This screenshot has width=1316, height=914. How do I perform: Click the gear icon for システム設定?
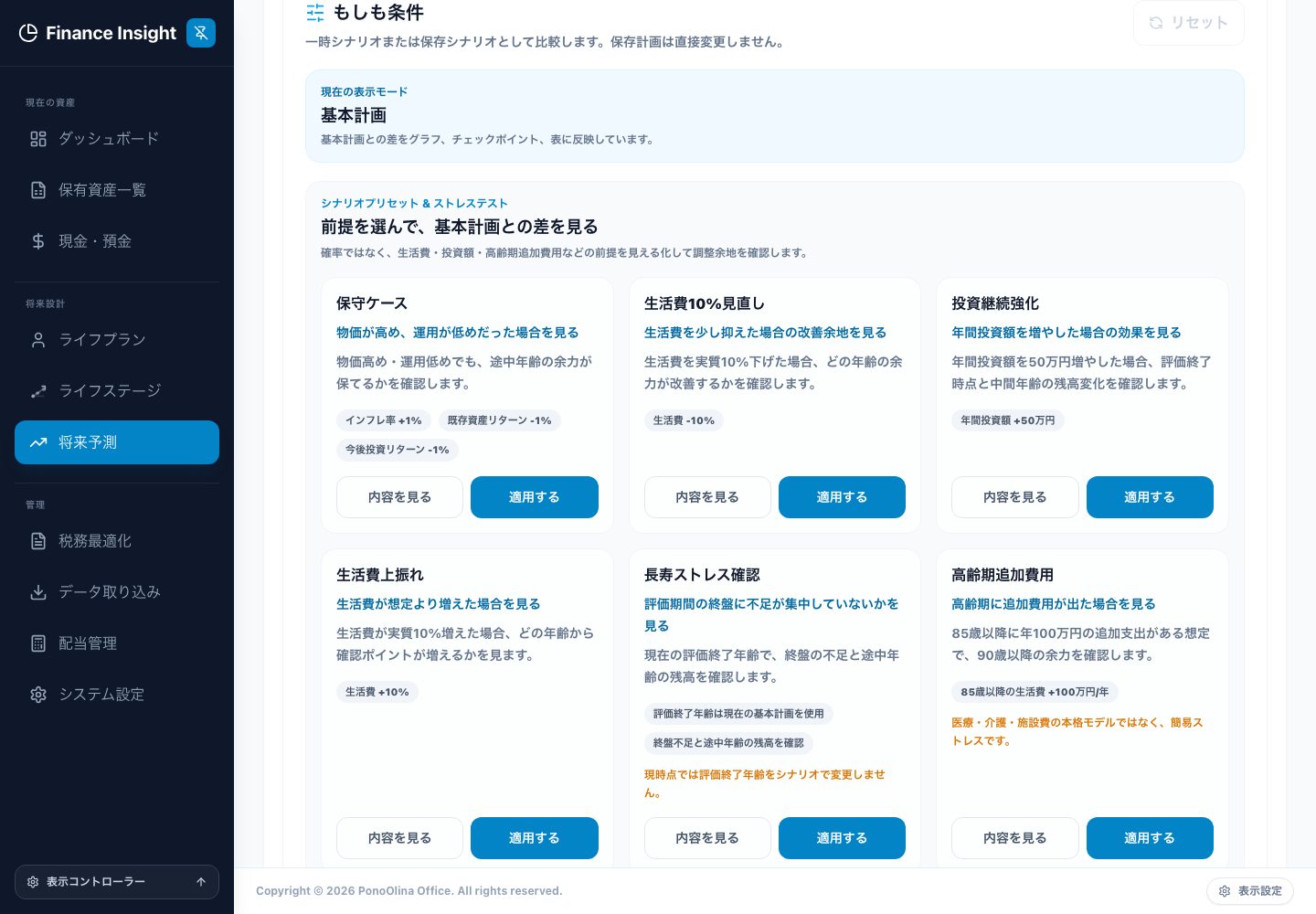(x=38, y=695)
